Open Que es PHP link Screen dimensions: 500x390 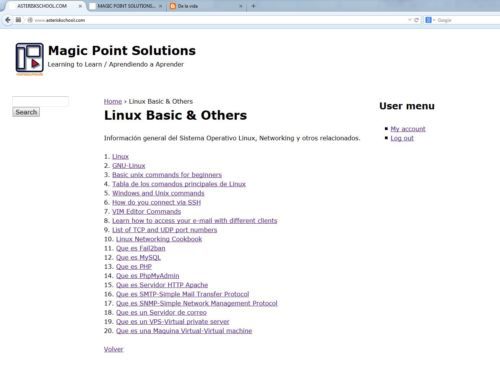tap(134, 267)
